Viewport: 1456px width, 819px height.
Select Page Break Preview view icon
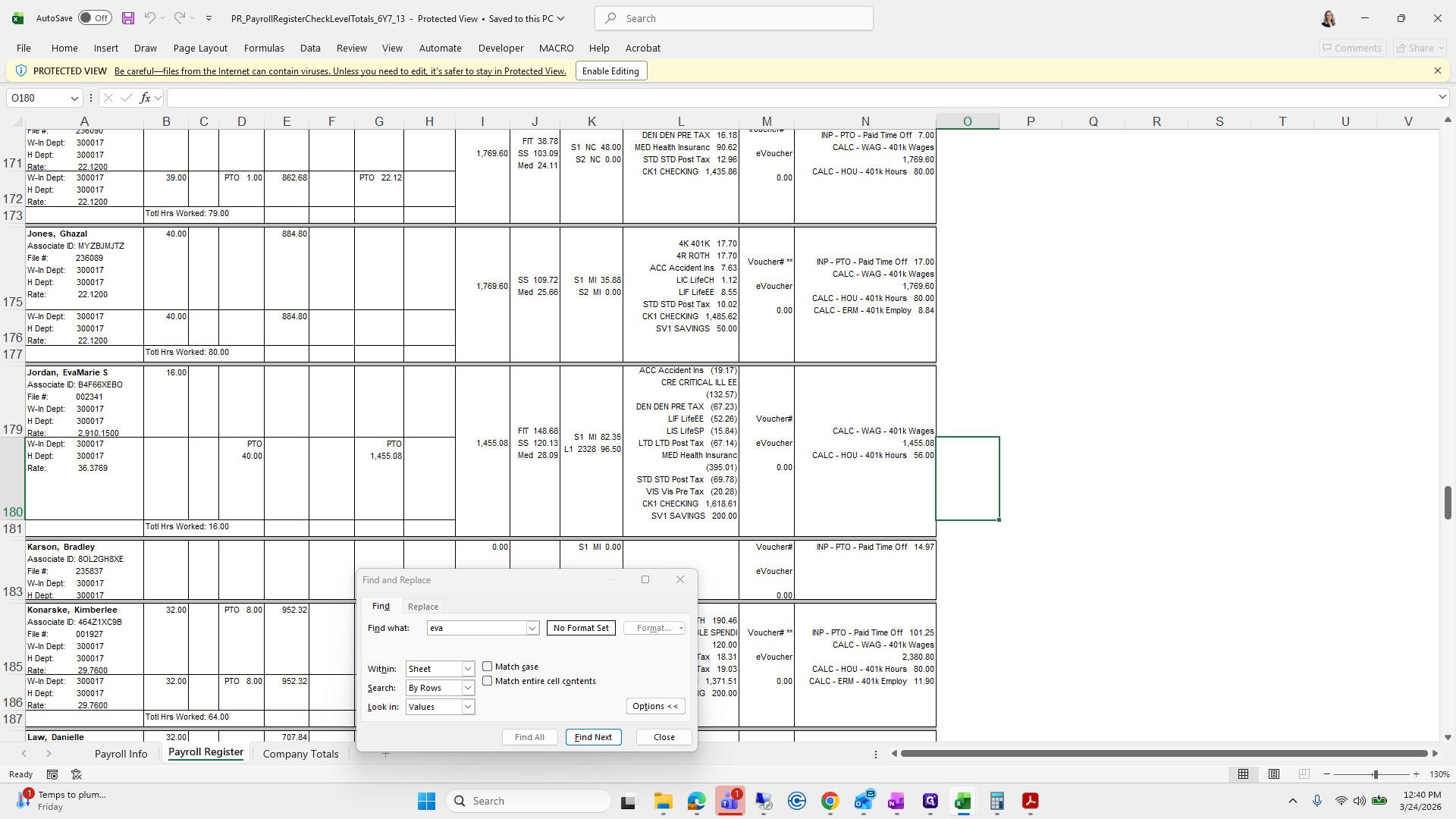[x=1304, y=774]
